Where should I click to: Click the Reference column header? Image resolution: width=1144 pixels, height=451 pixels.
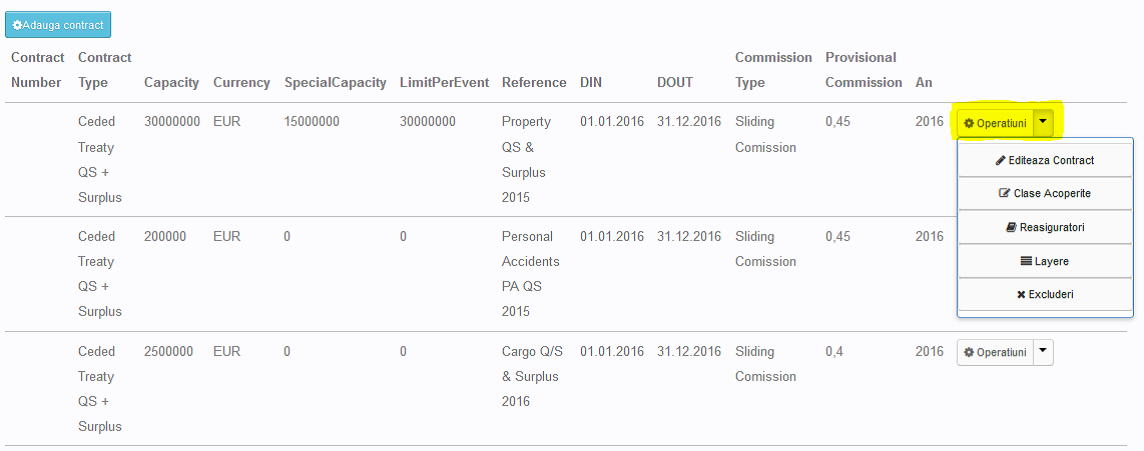pos(534,83)
